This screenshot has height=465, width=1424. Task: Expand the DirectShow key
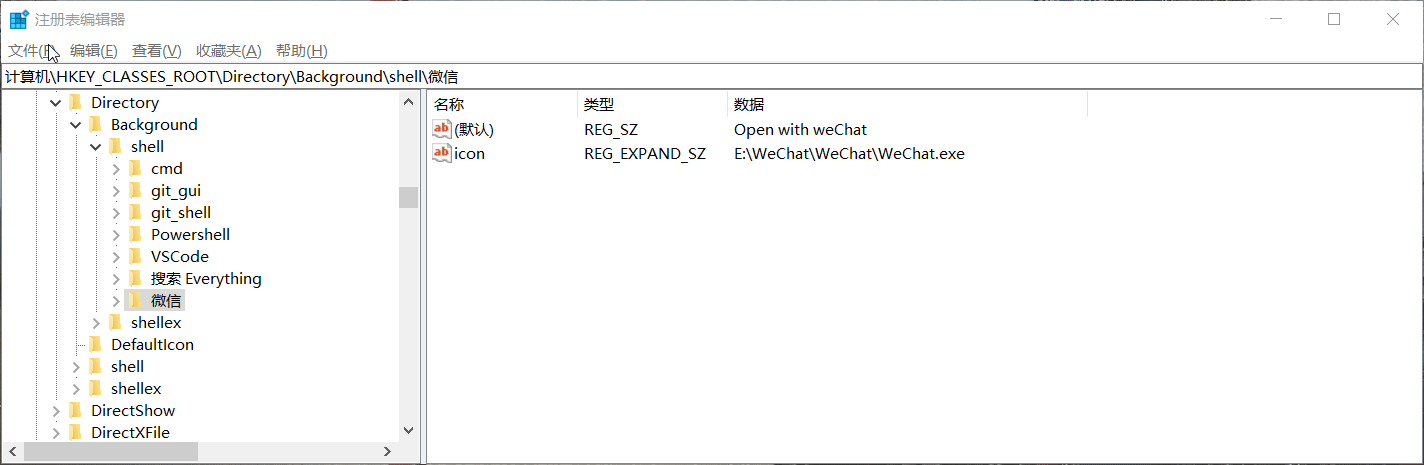pyautogui.click(x=55, y=410)
